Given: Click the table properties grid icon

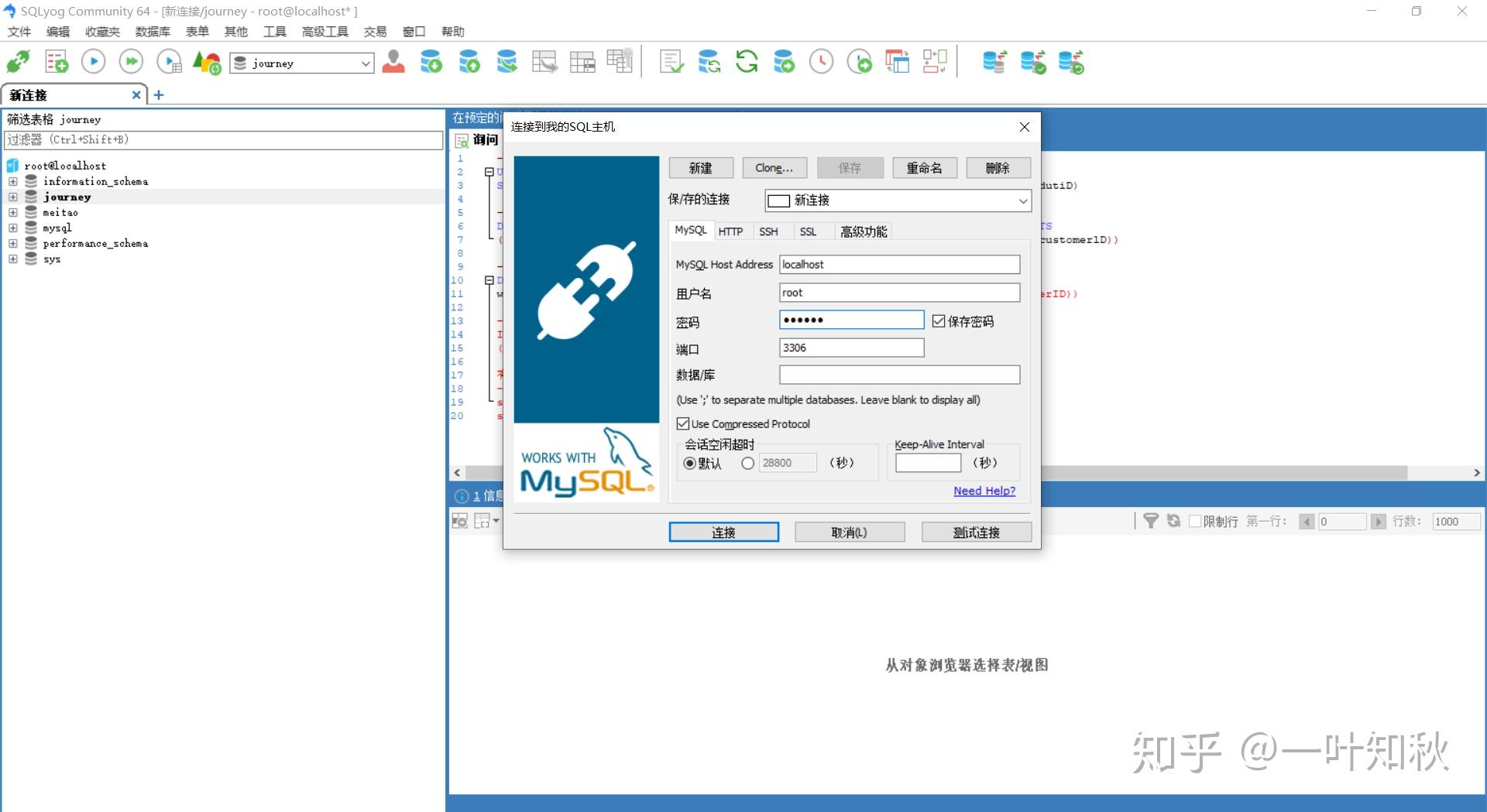Looking at the screenshot, I should click(582, 62).
